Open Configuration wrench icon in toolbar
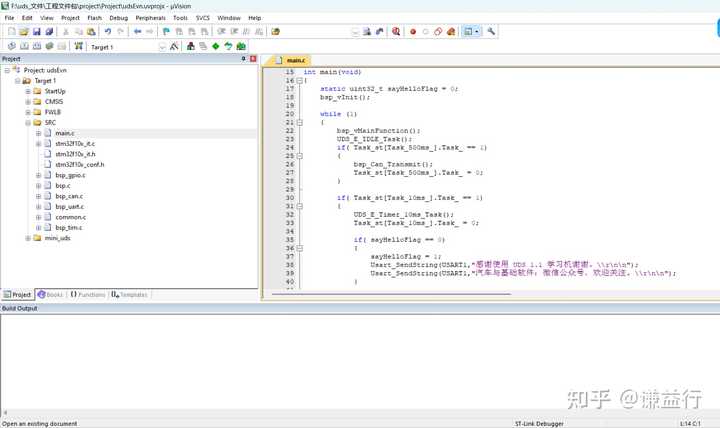This screenshot has height=428, width=720. [491, 32]
